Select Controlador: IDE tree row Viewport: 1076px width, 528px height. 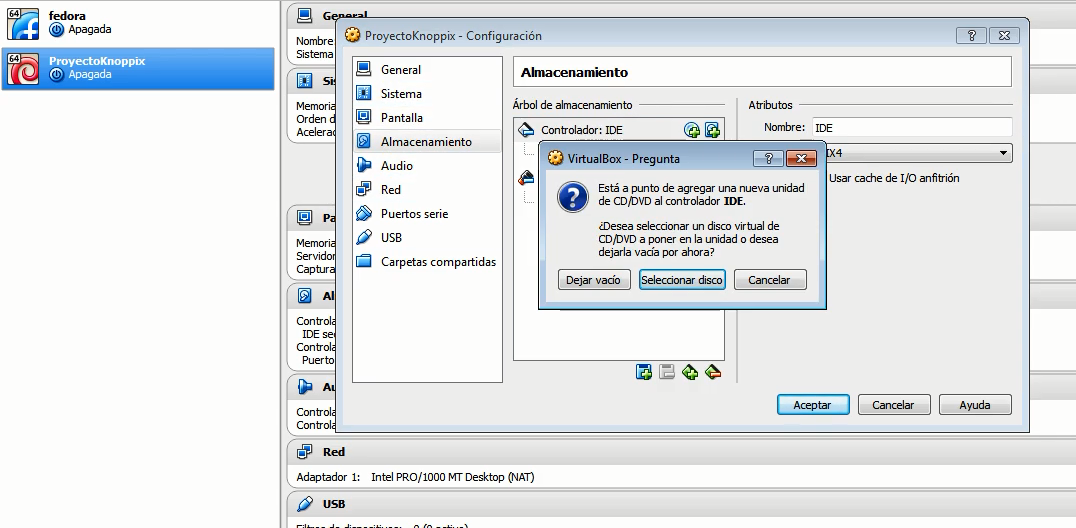click(619, 130)
